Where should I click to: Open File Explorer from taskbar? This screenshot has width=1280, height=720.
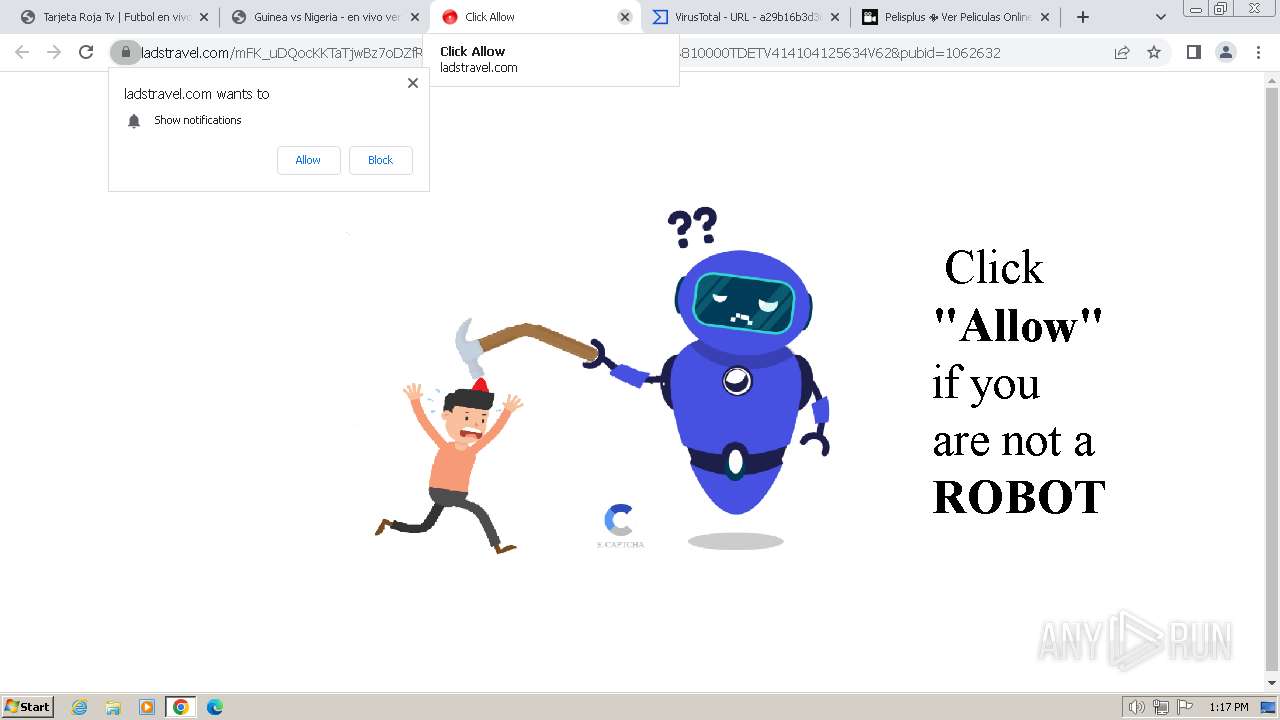point(113,707)
